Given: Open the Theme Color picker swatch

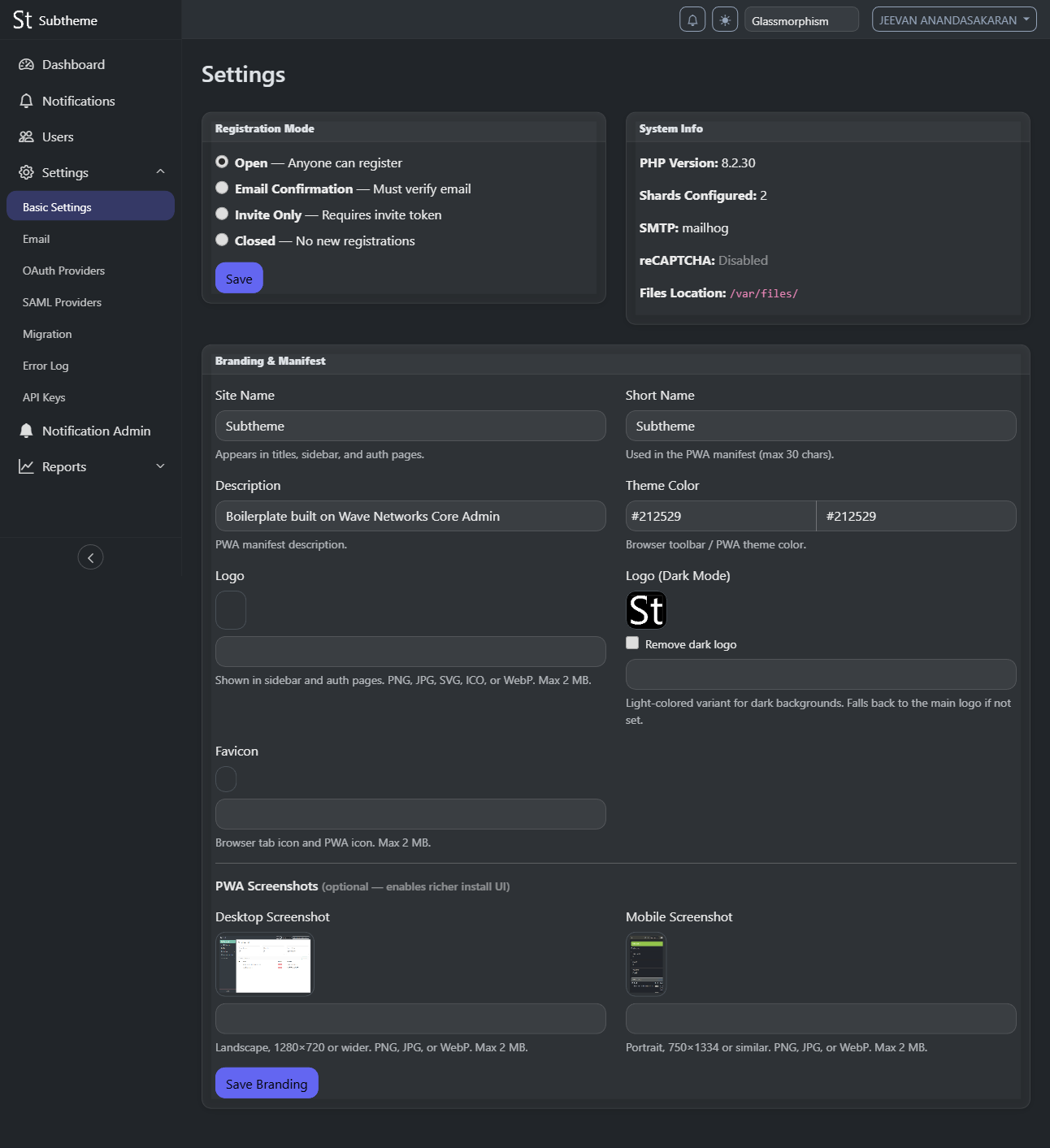Looking at the screenshot, I should (x=721, y=516).
